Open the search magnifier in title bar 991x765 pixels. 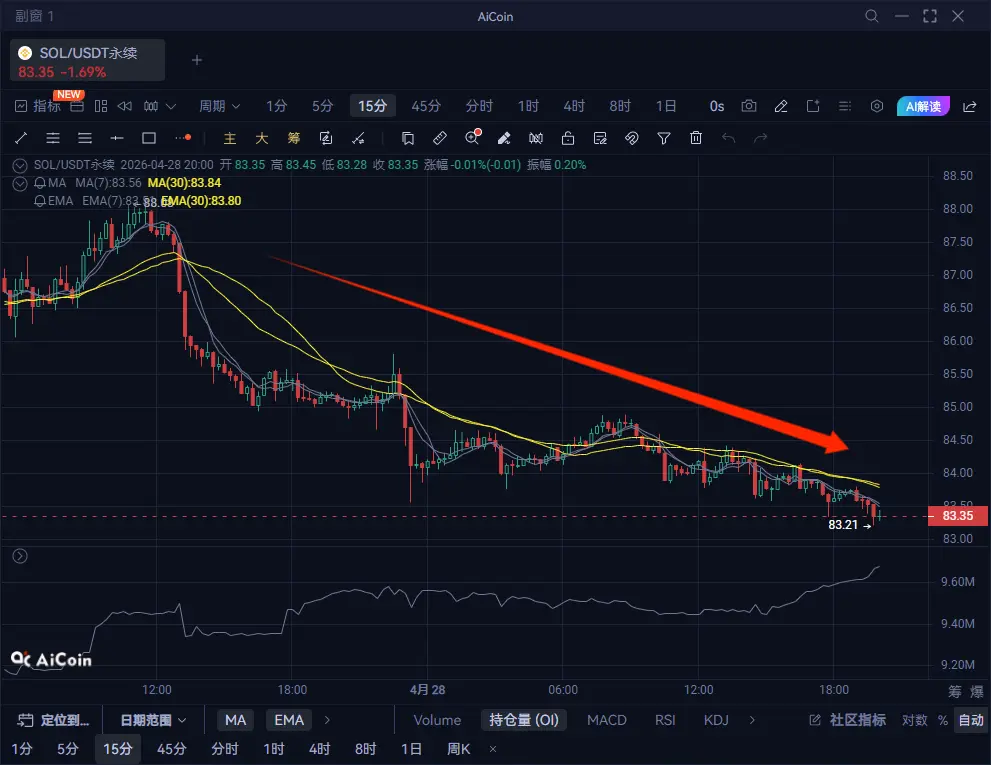872,16
